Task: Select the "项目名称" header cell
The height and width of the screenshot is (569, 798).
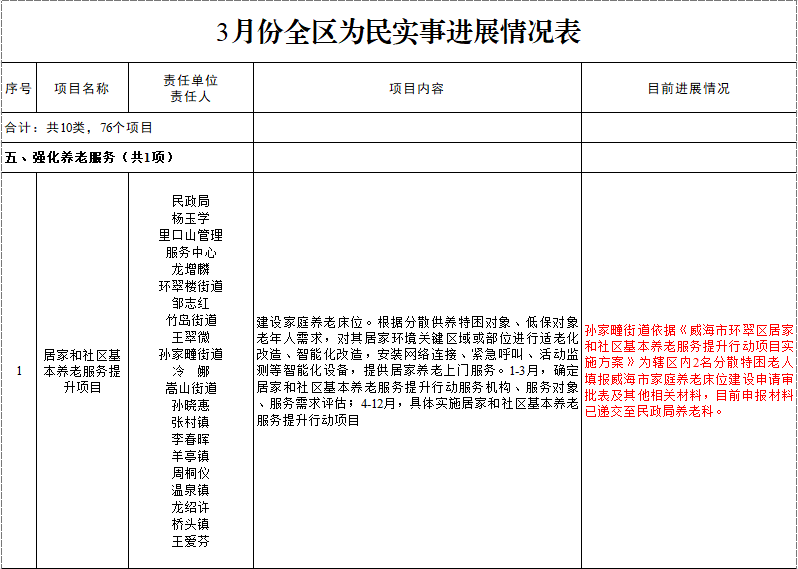Action: [82, 88]
